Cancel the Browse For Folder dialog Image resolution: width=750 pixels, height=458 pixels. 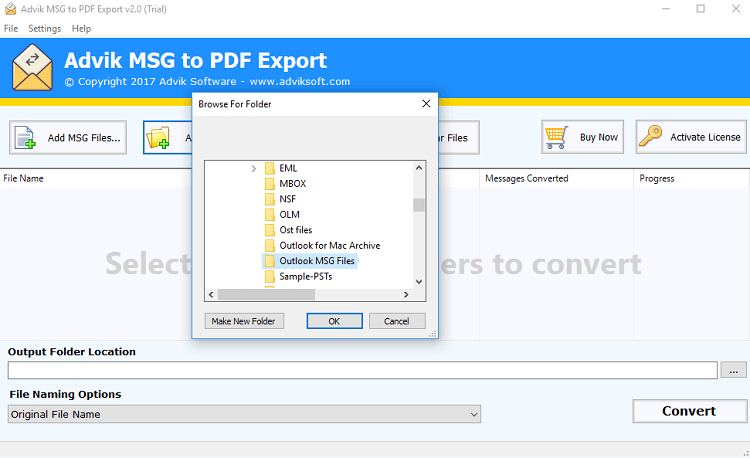tap(397, 321)
